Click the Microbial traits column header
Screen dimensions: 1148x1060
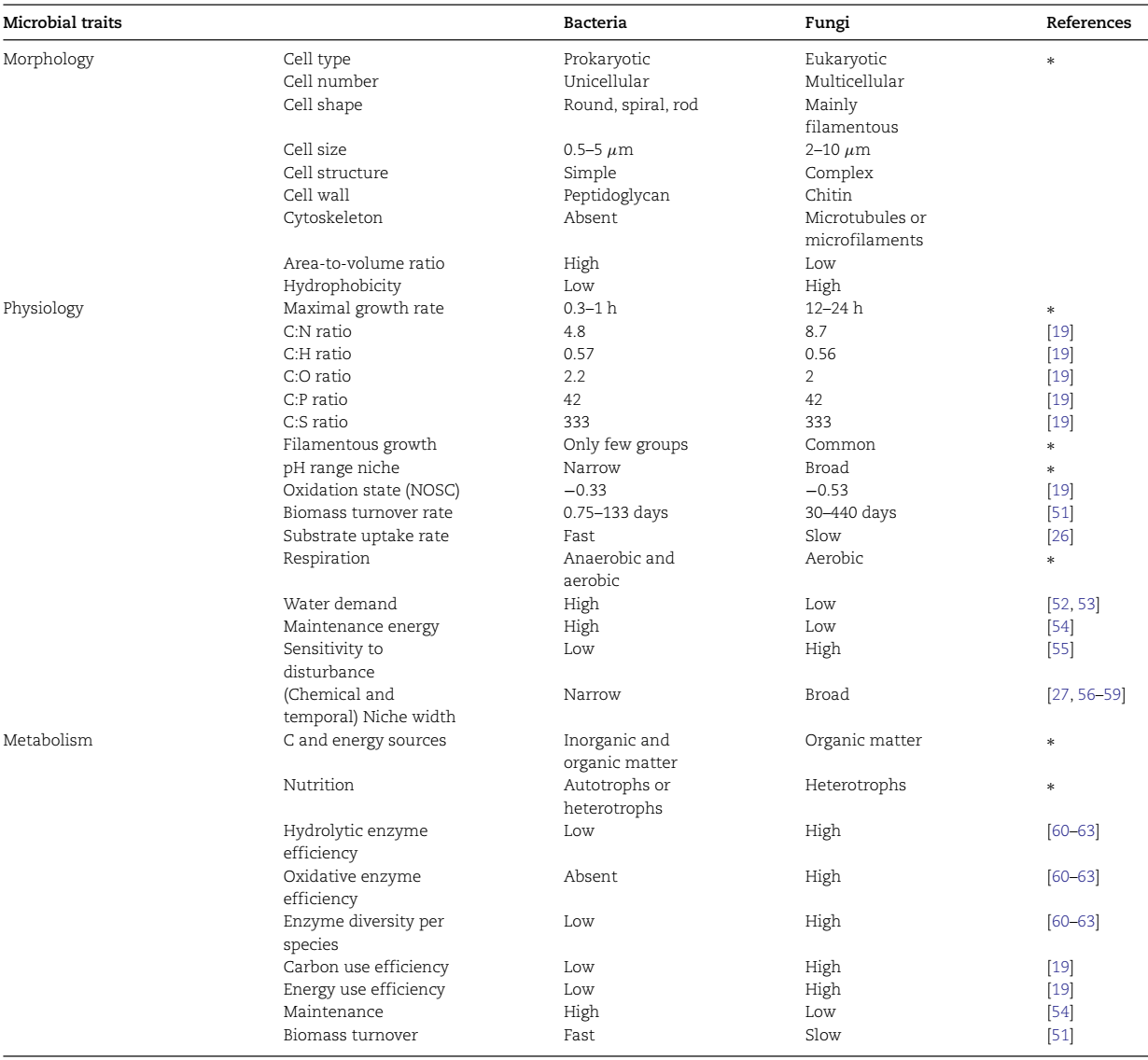62,22
